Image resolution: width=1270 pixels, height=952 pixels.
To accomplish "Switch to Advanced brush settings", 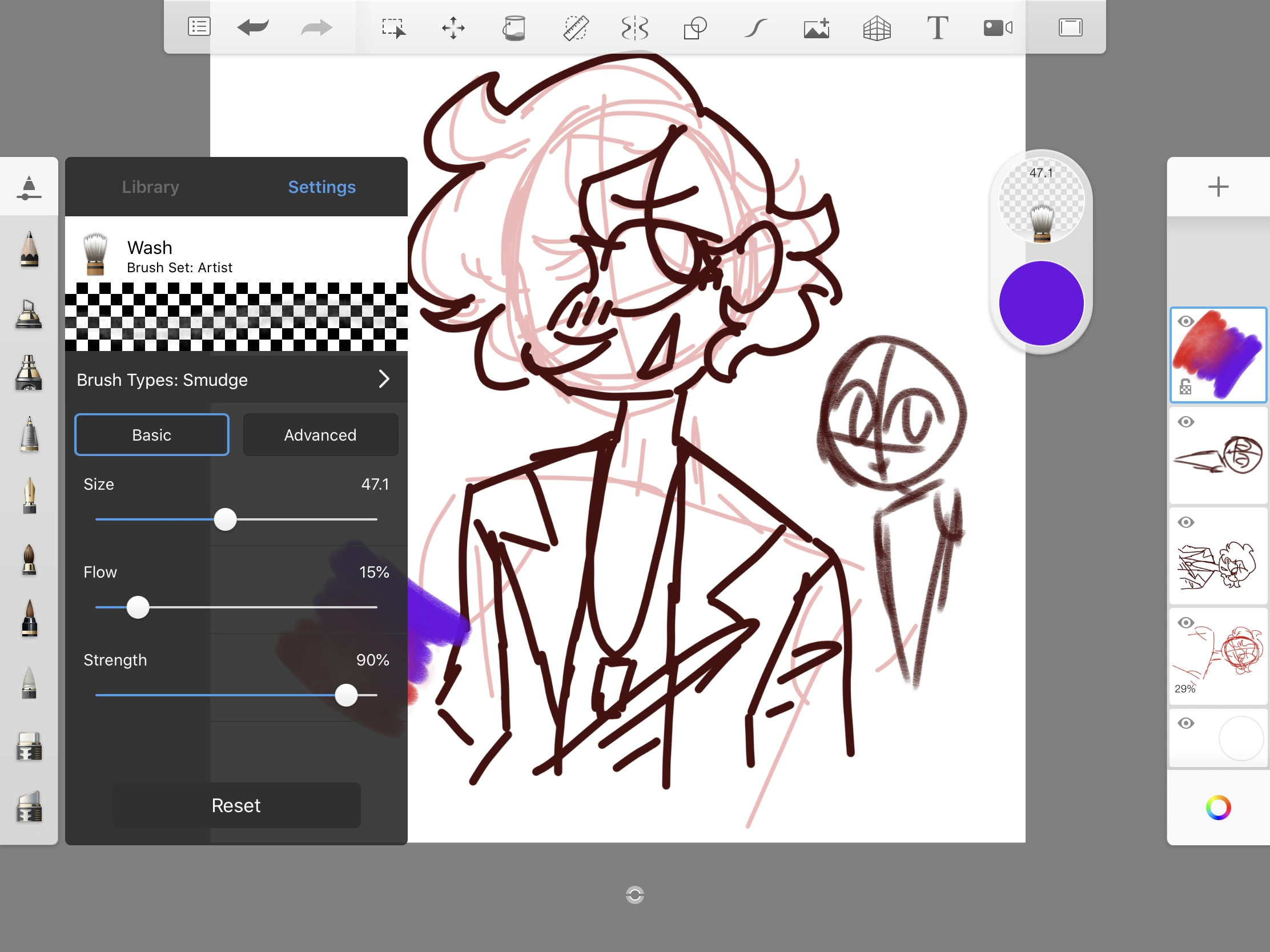I will (320, 435).
